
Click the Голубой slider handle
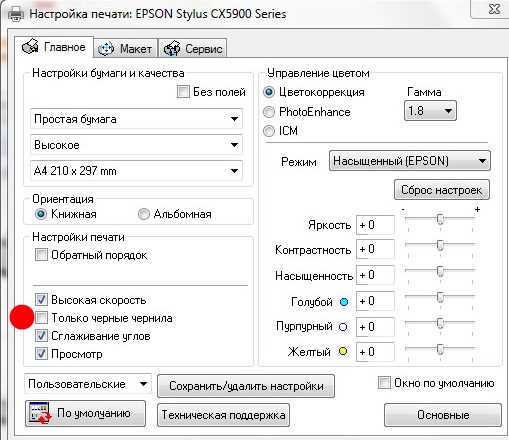pyautogui.click(x=440, y=297)
